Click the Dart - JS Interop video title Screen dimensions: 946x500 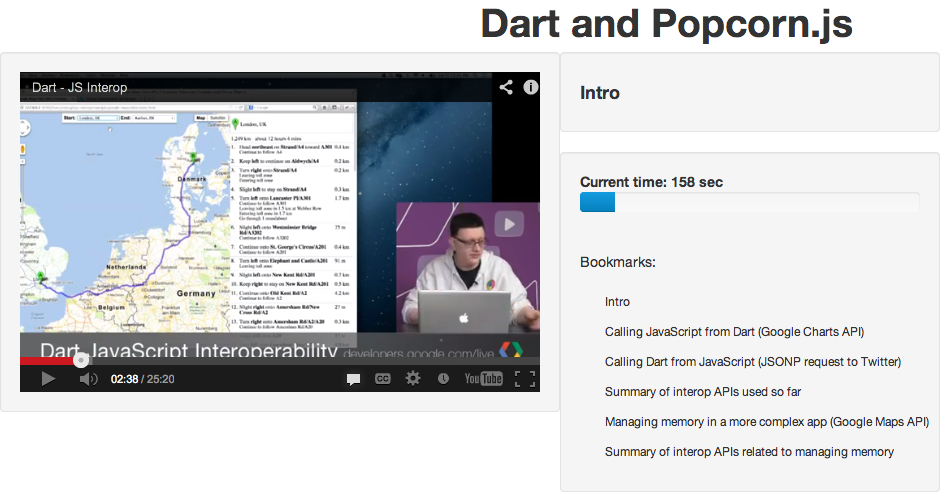tap(80, 87)
